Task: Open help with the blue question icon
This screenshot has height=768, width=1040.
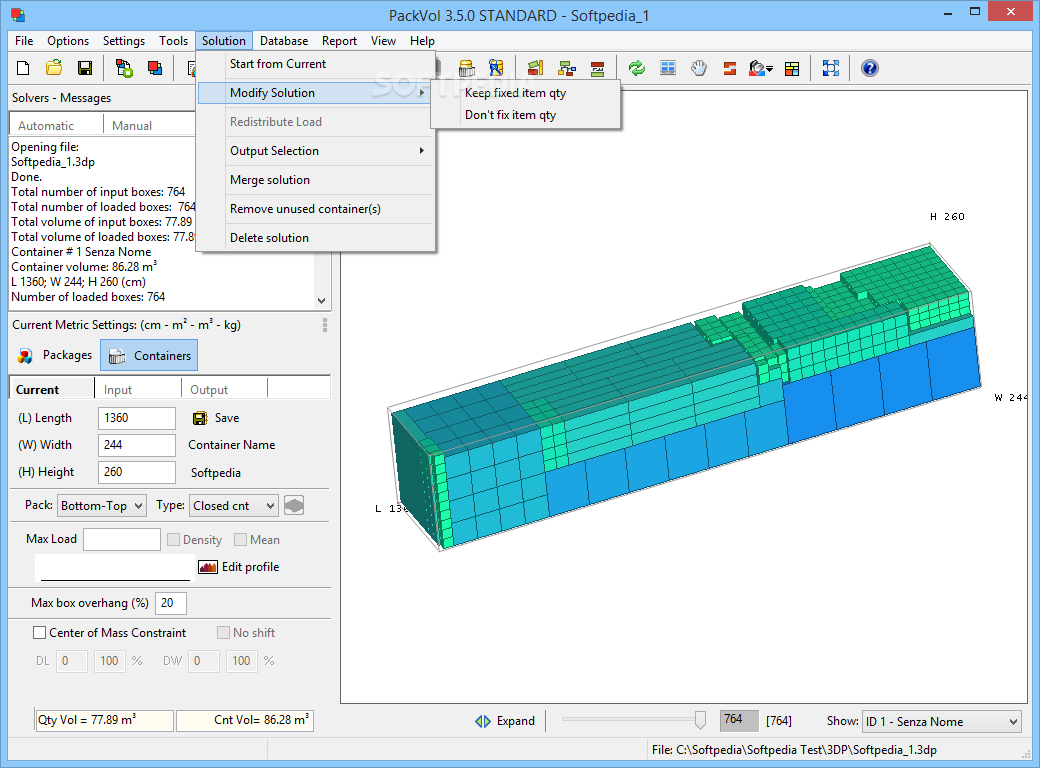Action: pyautogui.click(x=870, y=68)
